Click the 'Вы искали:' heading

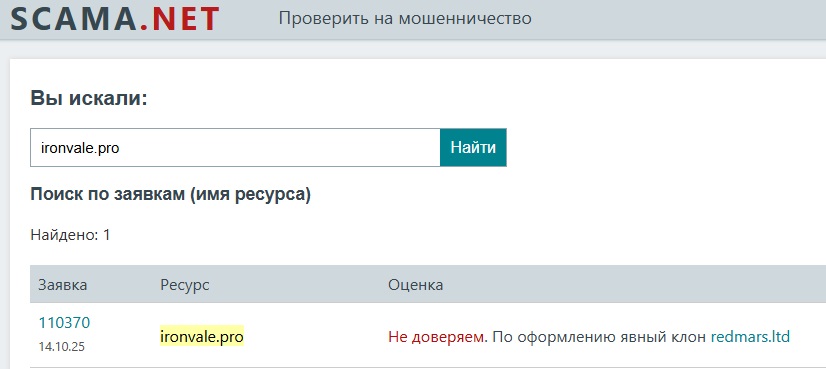pos(89,99)
